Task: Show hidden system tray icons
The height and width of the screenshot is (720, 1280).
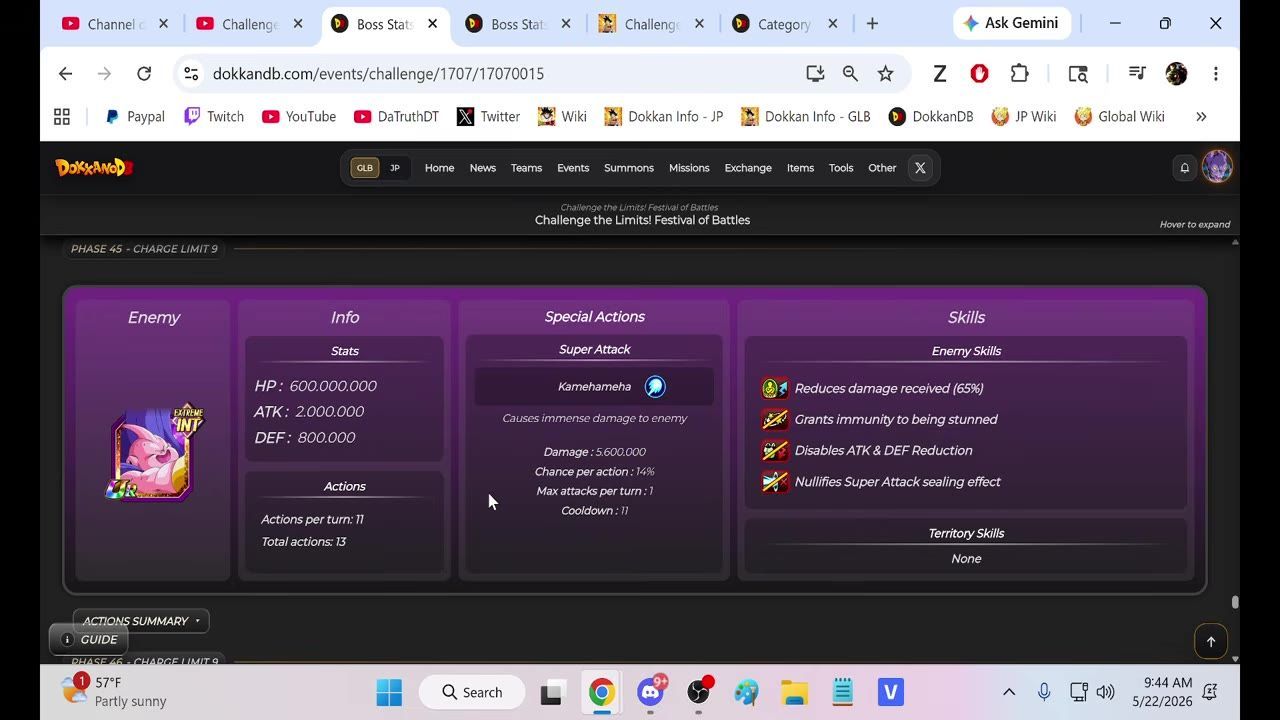Action: click(1009, 692)
